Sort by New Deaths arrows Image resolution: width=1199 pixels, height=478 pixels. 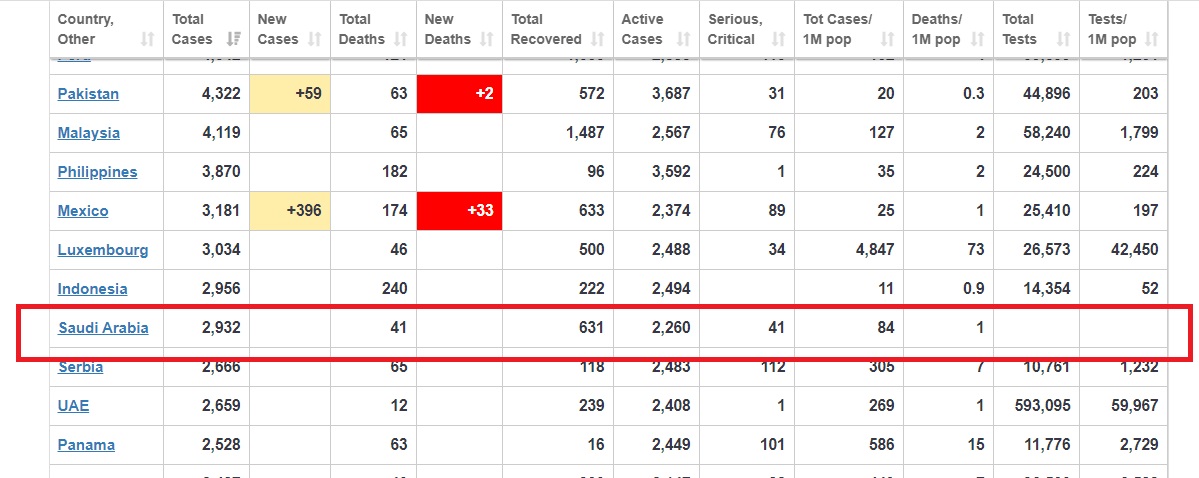tap(486, 39)
